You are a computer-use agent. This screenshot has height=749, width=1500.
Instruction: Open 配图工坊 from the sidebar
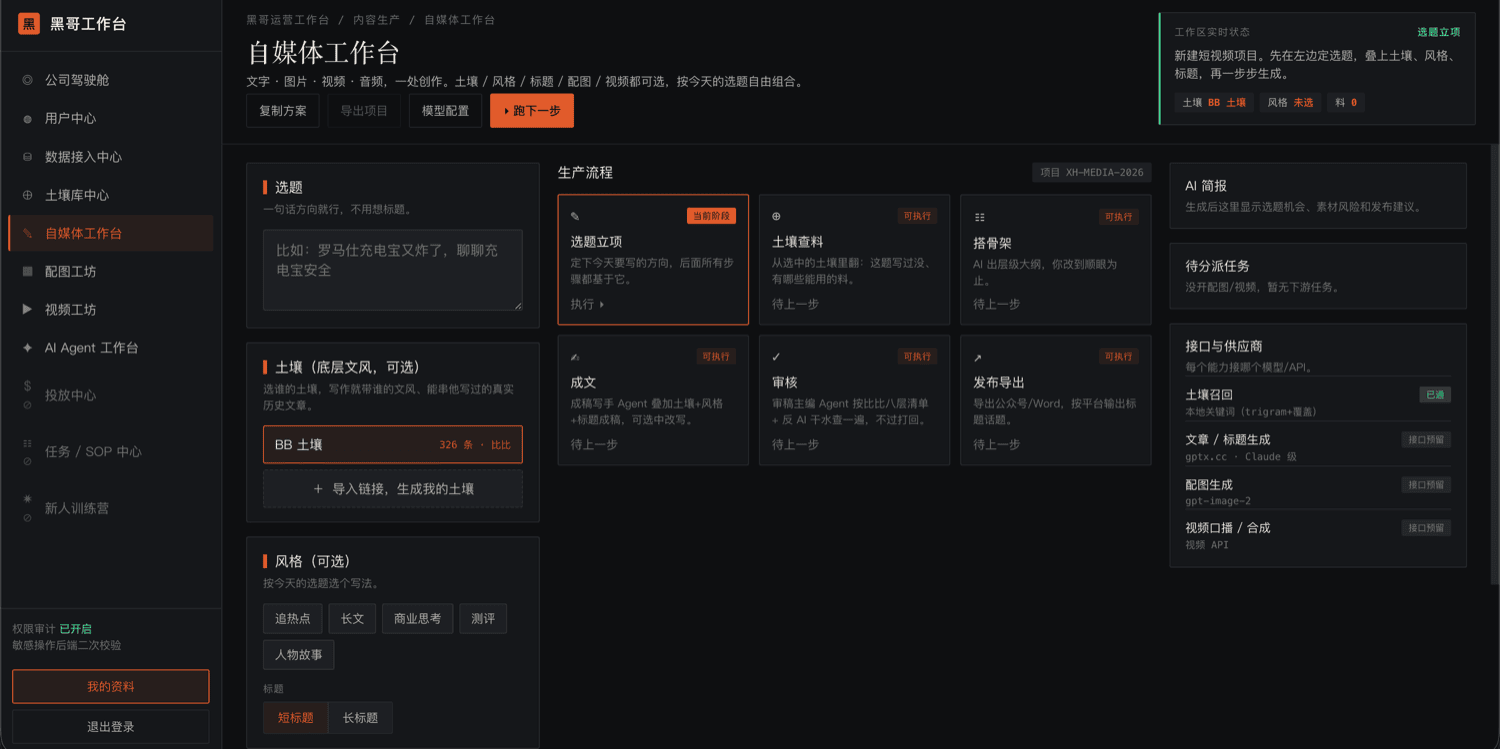pyautogui.click(x=110, y=271)
